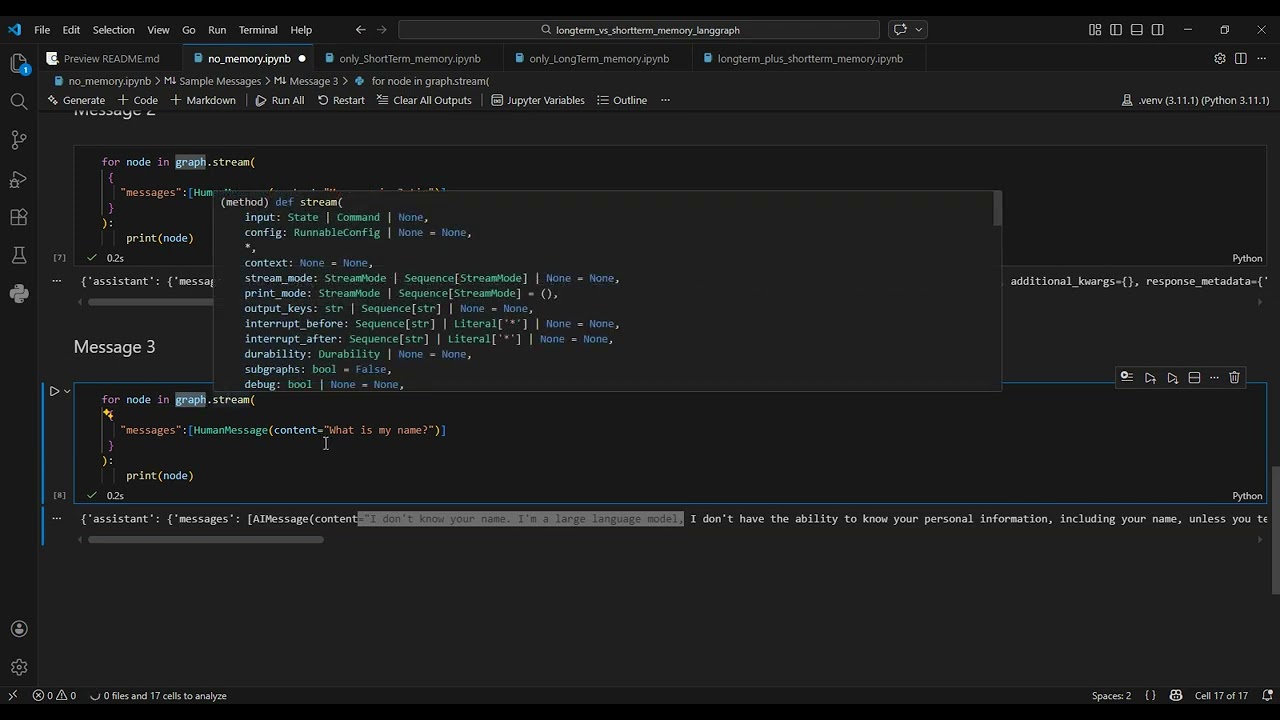Open the Copilot chat icon in title bar
Screen dimensions: 1280x720
[900, 30]
